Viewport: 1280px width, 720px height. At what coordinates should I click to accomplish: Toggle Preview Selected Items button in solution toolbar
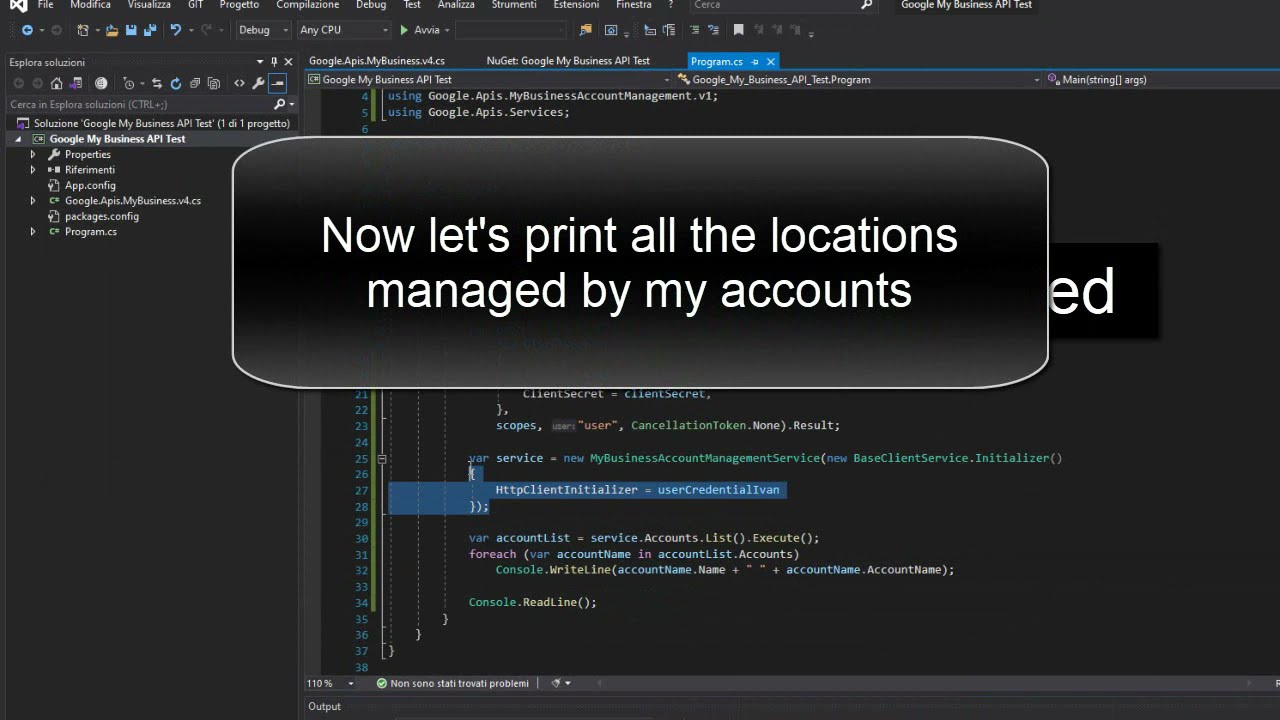(277, 83)
